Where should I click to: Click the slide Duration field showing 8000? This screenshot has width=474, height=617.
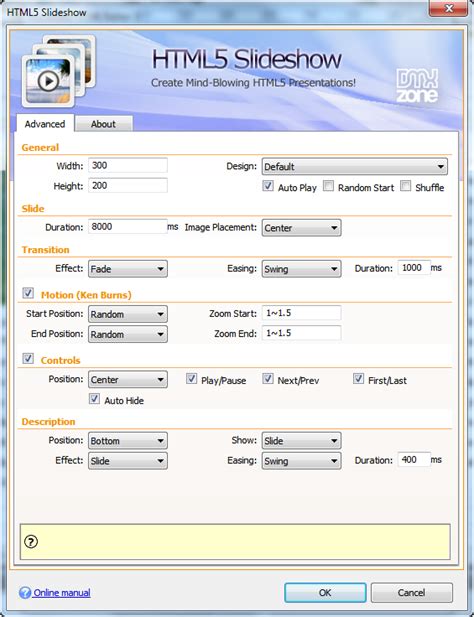pos(128,227)
